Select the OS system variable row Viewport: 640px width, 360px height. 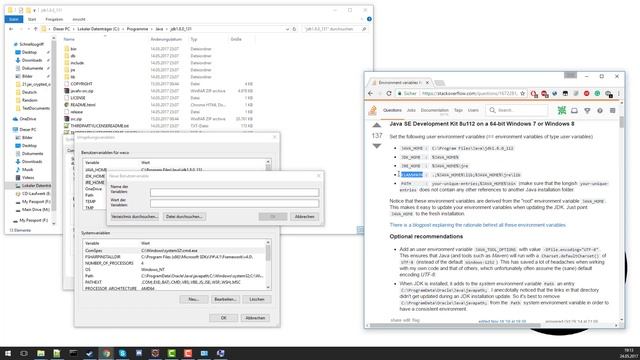tap(174, 269)
